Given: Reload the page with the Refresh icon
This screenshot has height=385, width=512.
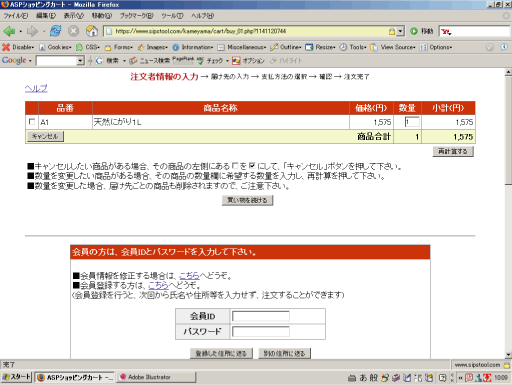Looking at the screenshot, I should coord(55,31).
